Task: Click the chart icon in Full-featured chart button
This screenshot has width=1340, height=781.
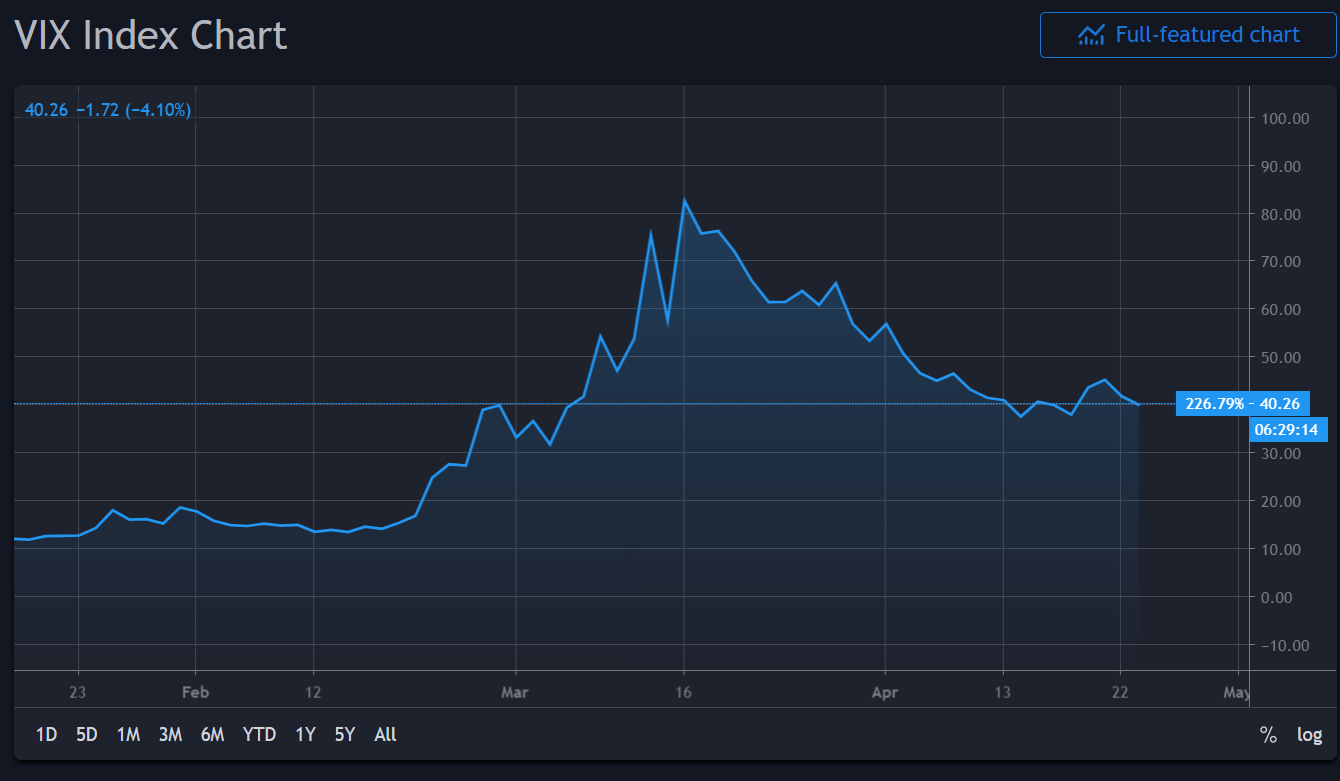Action: [x=1090, y=35]
